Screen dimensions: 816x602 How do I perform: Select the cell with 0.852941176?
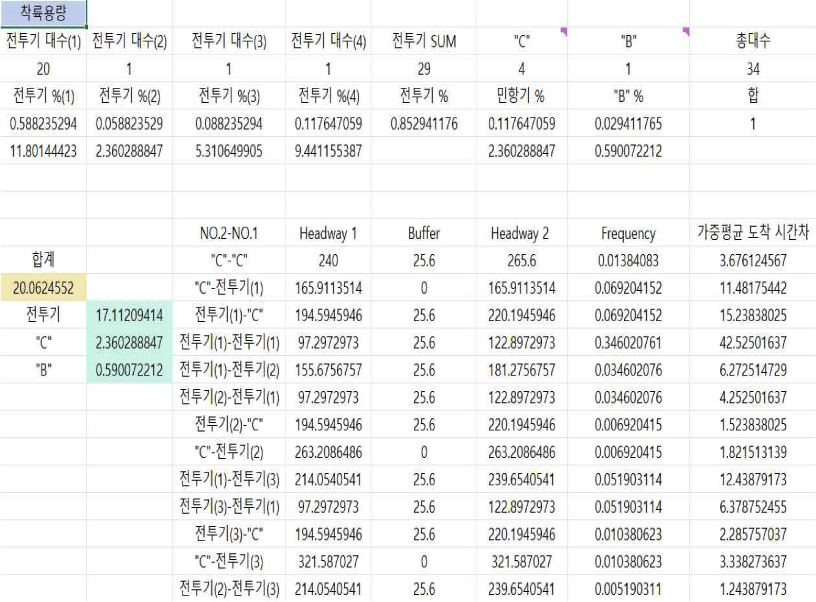pos(423,124)
